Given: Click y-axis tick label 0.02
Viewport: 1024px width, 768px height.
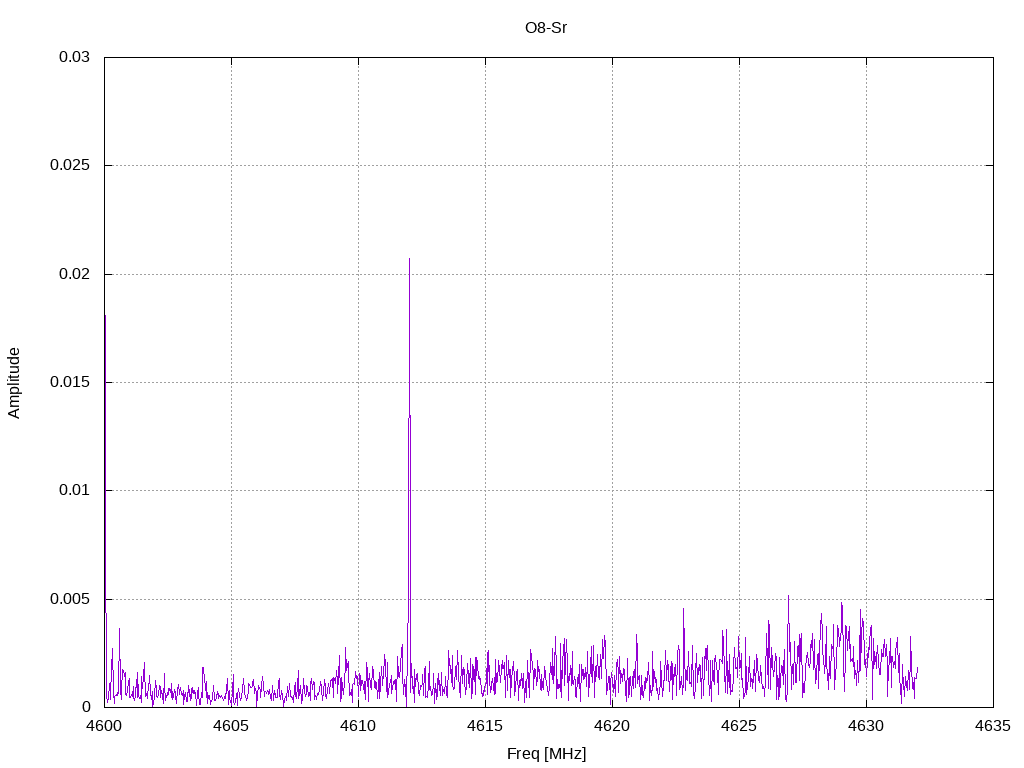Looking at the screenshot, I should (x=74, y=274).
